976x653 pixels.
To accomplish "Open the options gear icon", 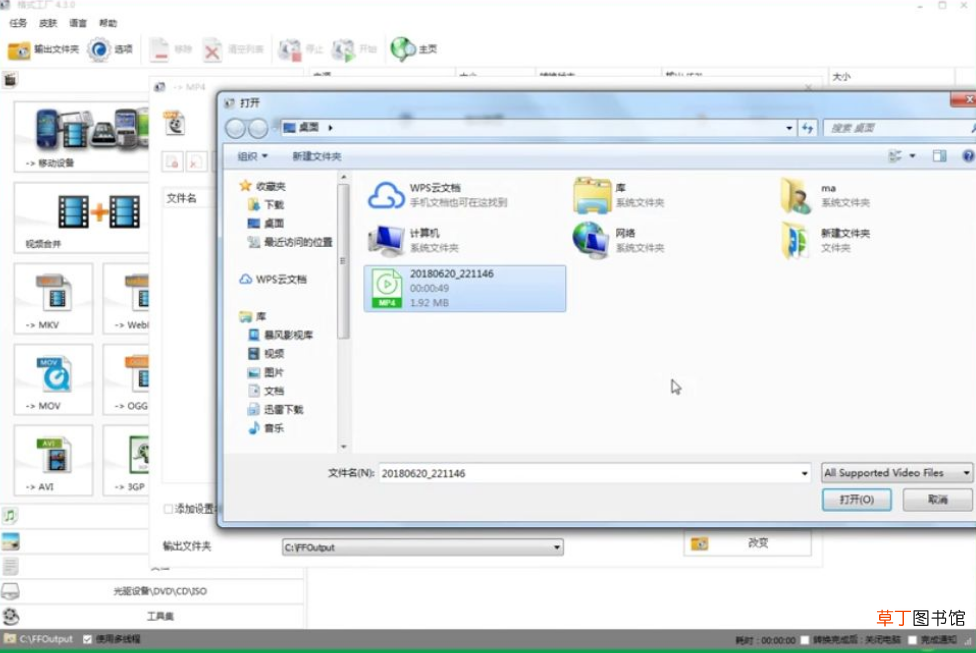I will point(98,49).
